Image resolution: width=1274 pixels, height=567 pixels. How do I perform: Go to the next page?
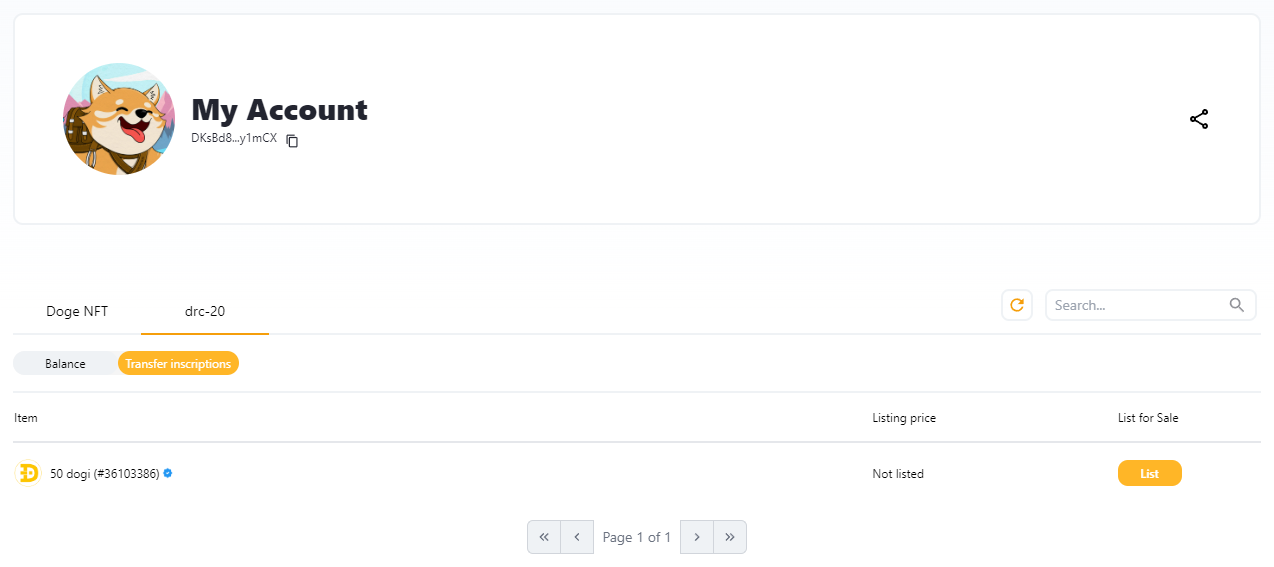[x=697, y=537]
